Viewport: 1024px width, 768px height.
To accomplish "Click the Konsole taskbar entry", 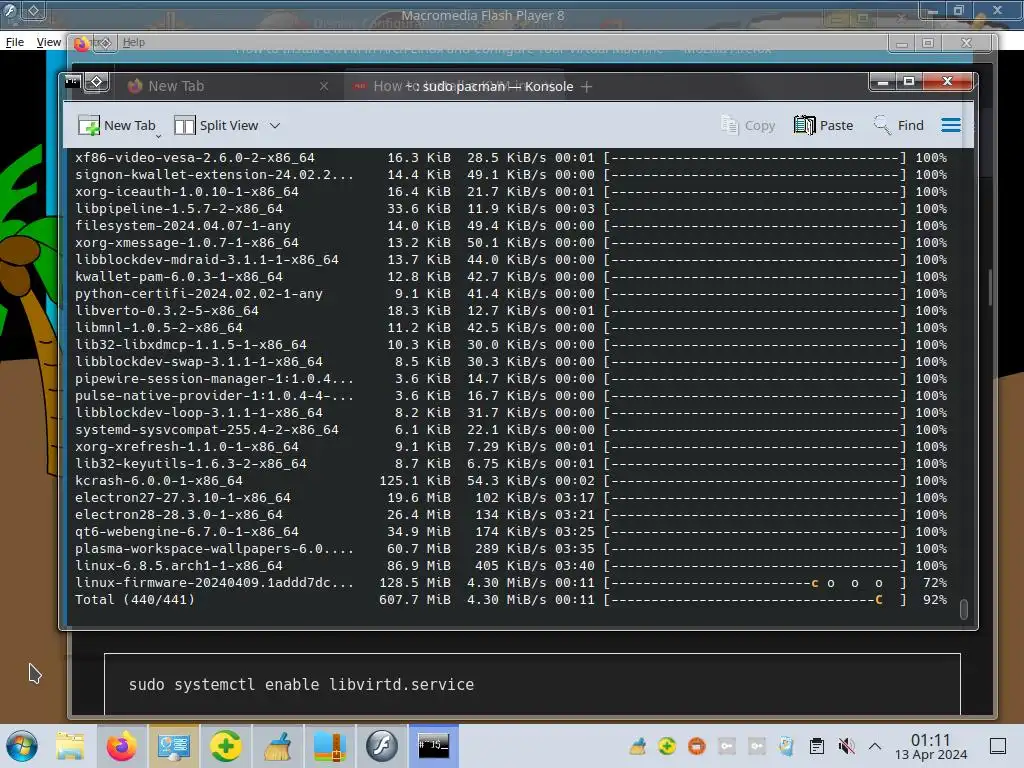I will click(x=434, y=745).
